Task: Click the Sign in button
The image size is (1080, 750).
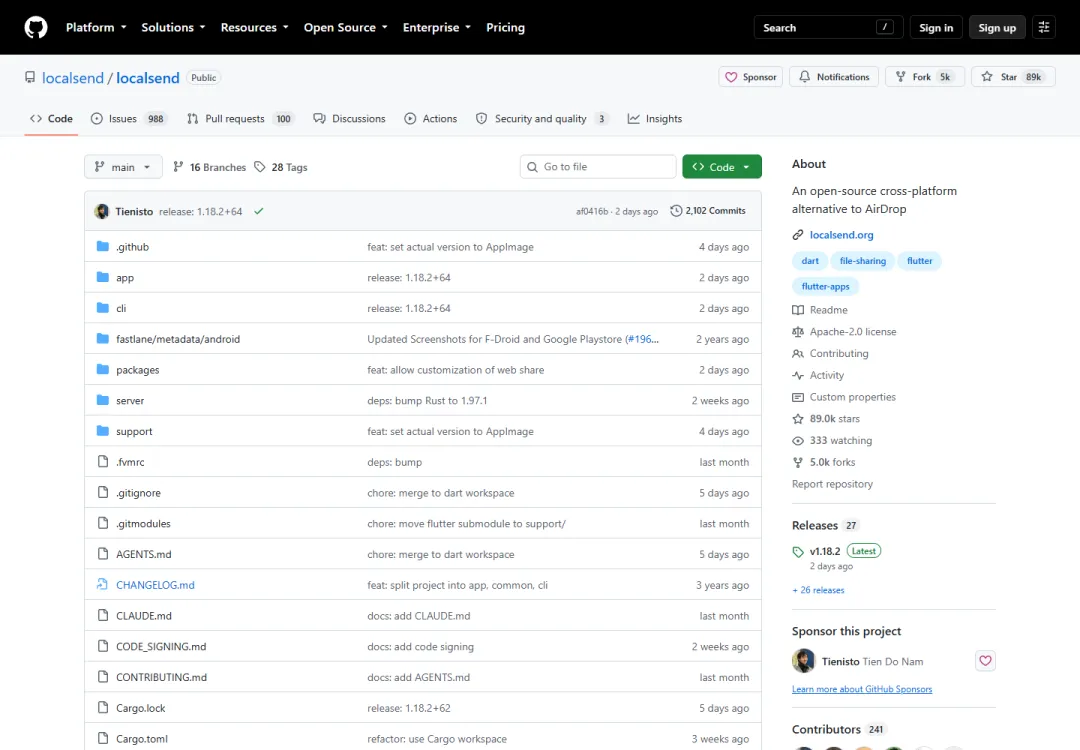Action: click(x=936, y=28)
